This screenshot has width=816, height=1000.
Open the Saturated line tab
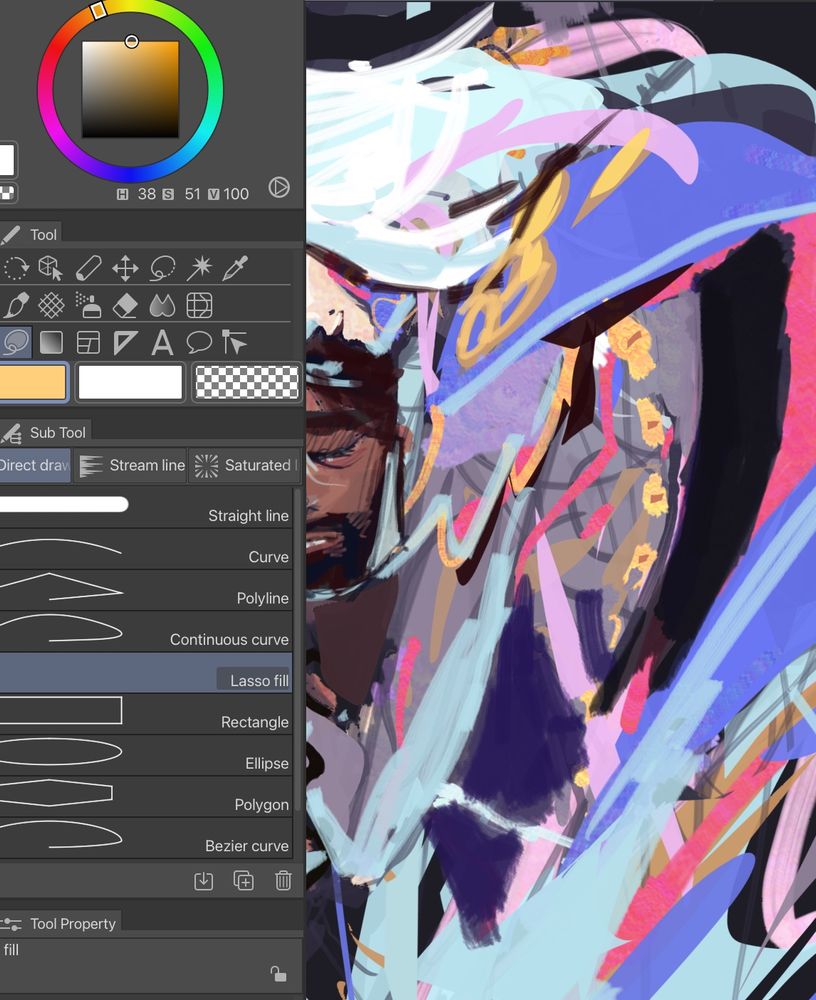pos(246,466)
